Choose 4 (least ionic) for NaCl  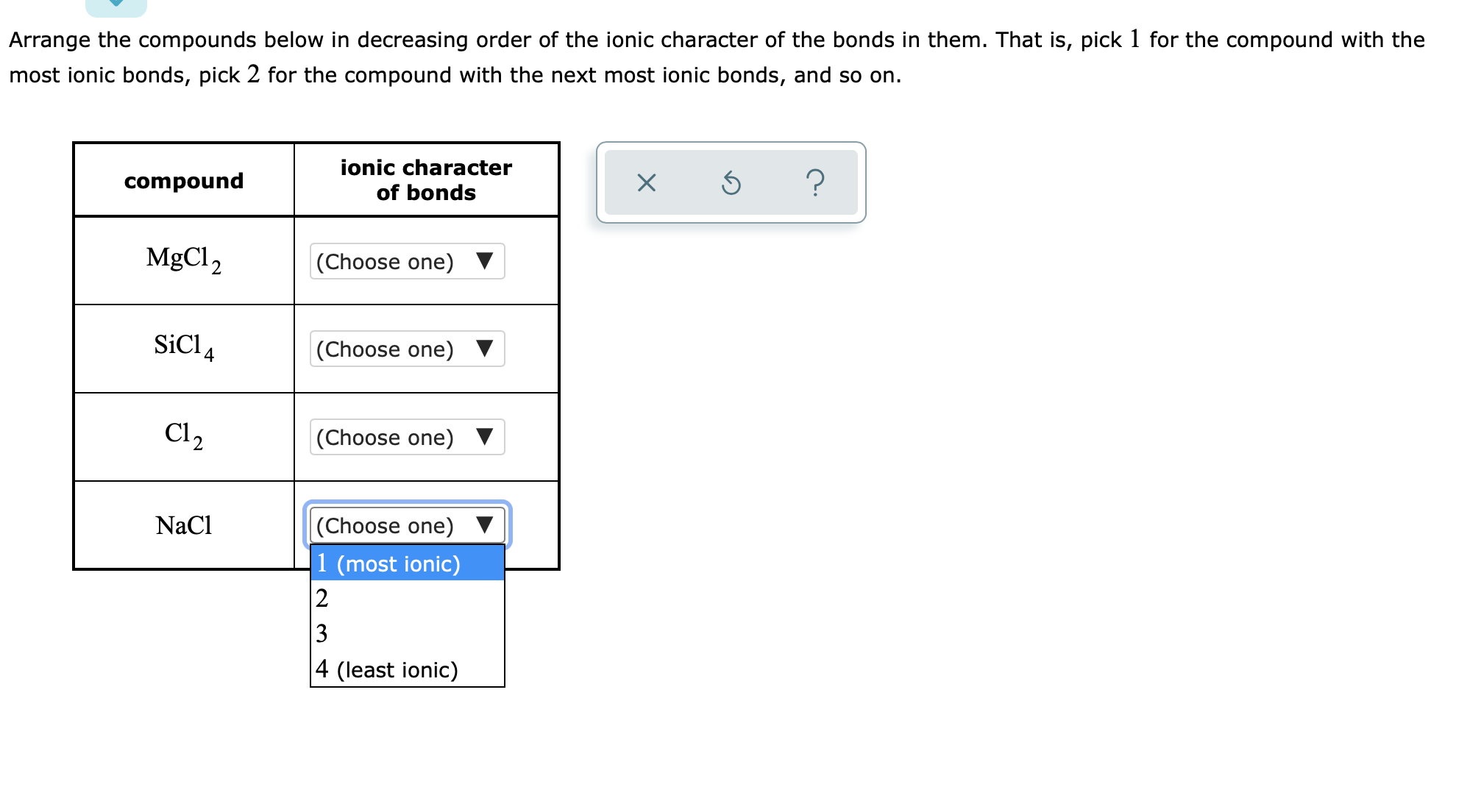coord(388,669)
